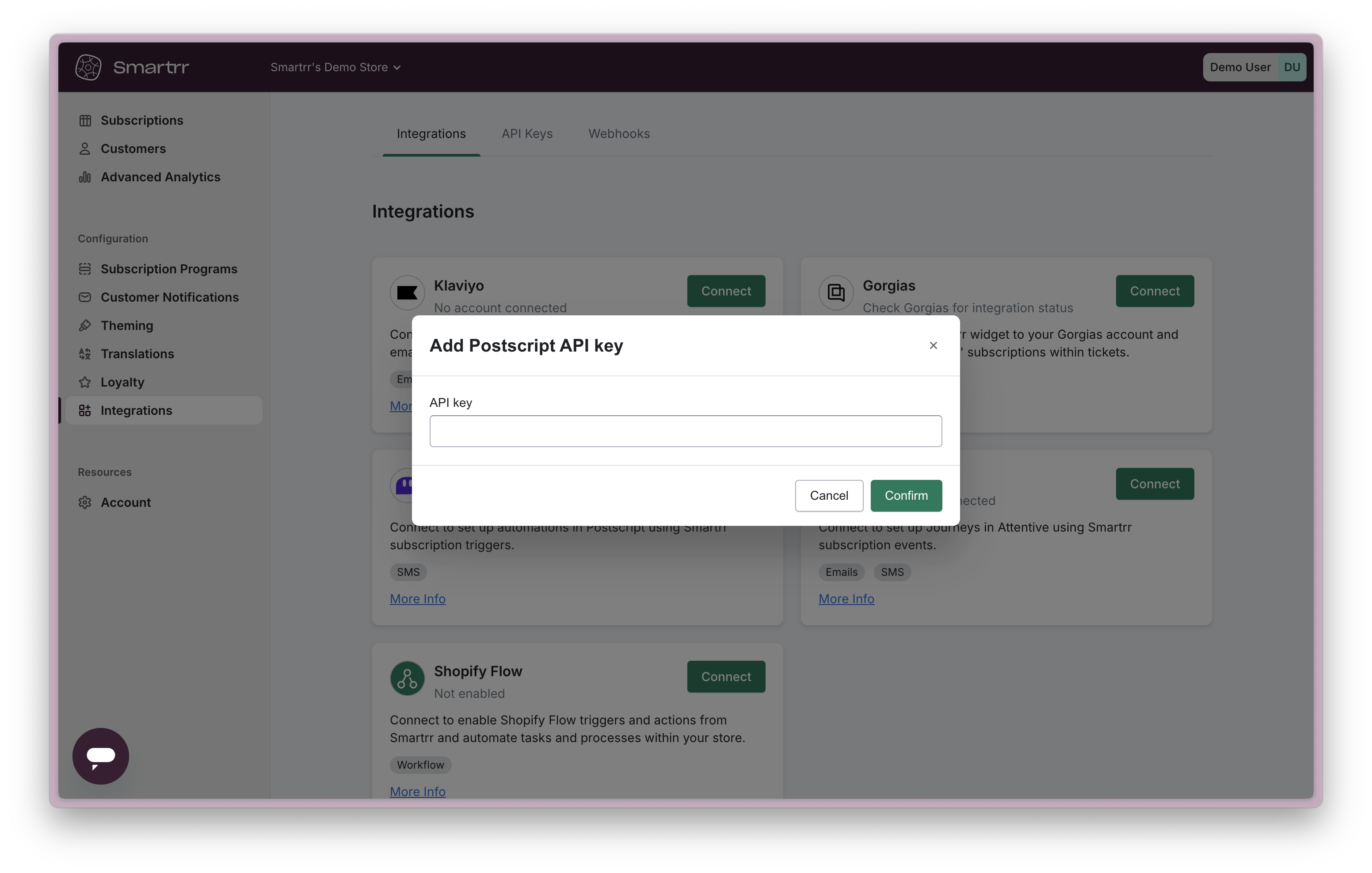The image size is (1372, 873).
Task: Open Translations in the sidebar
Action: click(137, 353)
